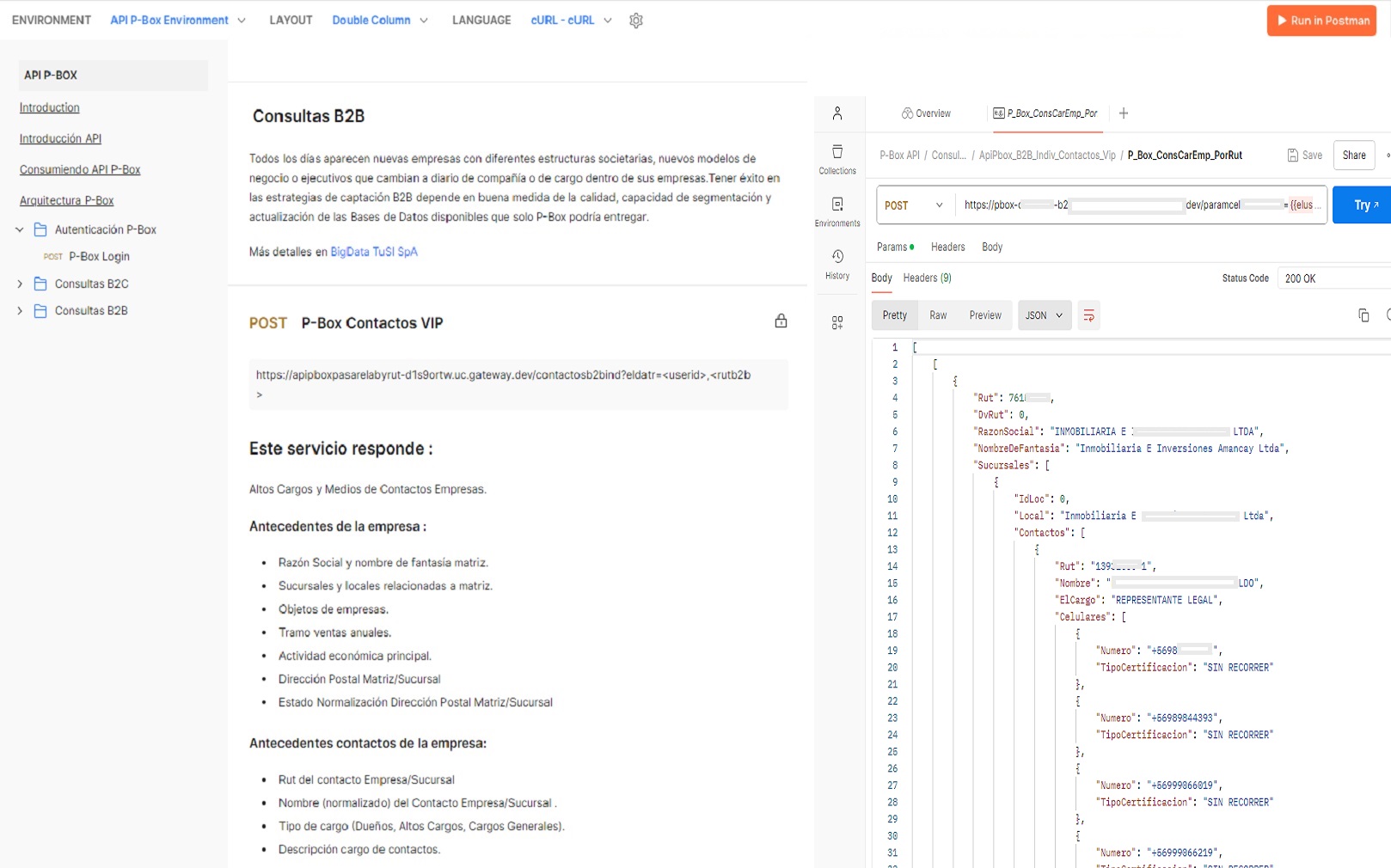
Task: Click Run in Postman button
Action: click(1321, 21)
